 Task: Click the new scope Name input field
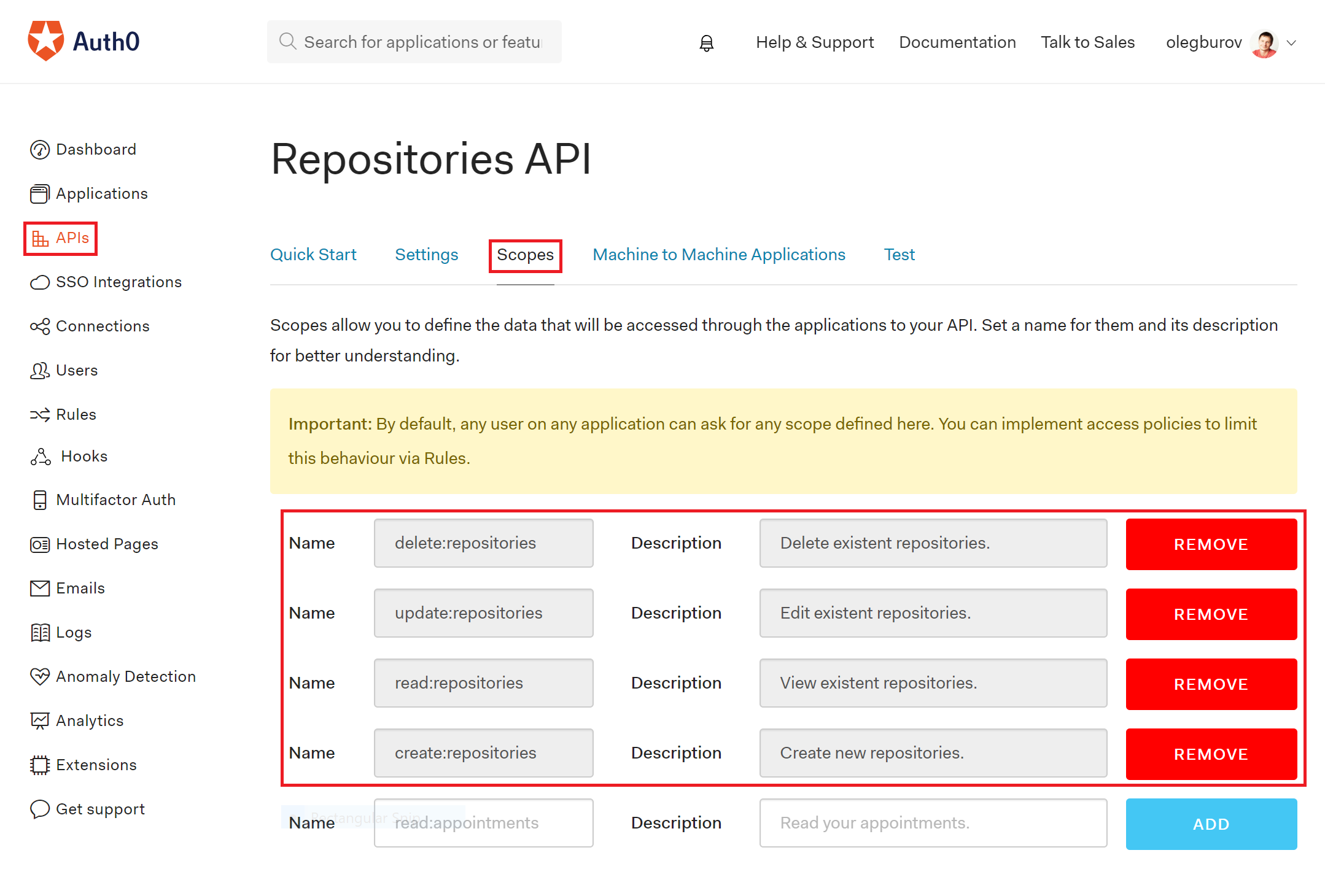click(483, 823)
